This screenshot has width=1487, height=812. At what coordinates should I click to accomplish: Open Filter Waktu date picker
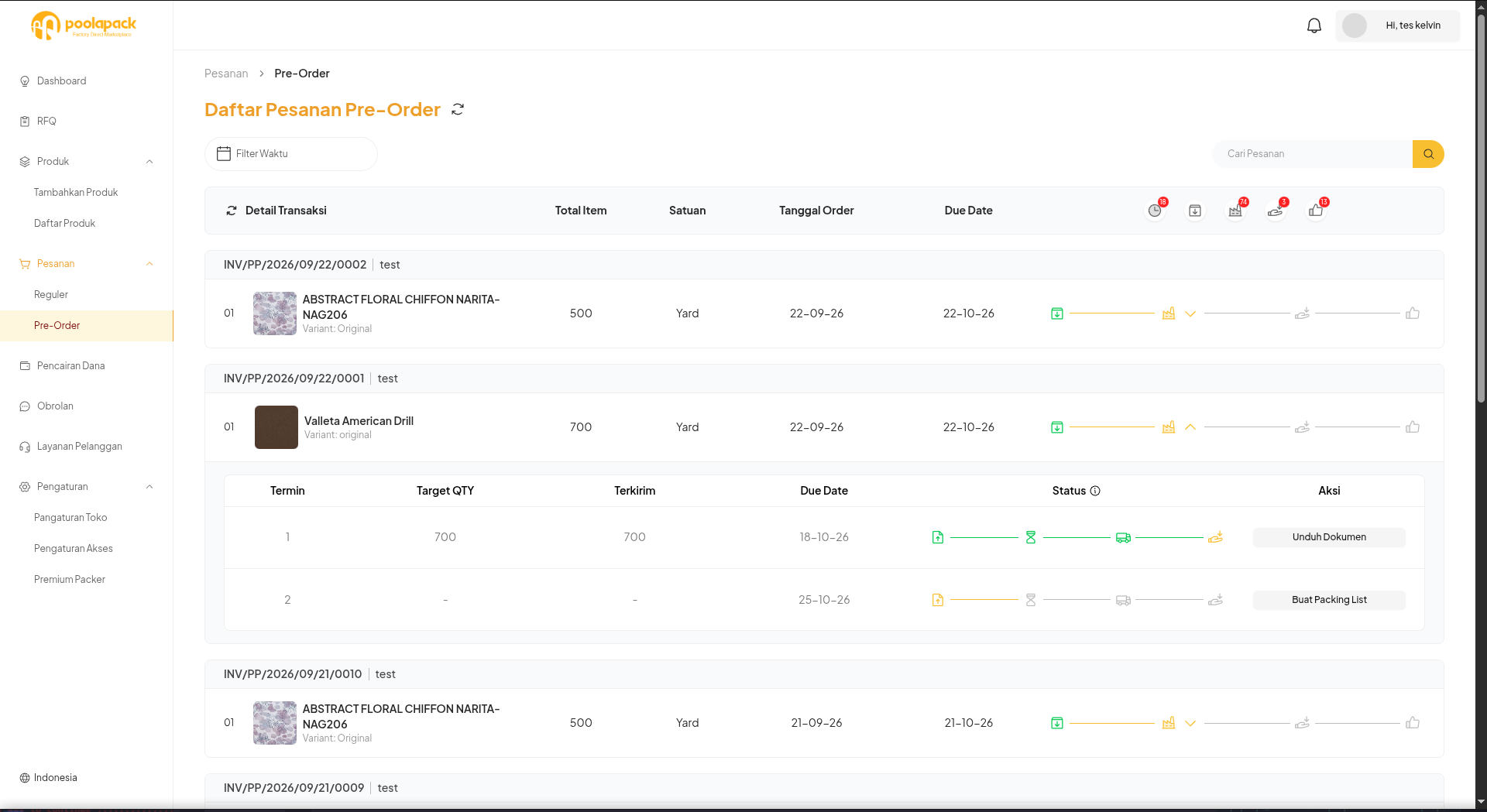coord(291,154)
